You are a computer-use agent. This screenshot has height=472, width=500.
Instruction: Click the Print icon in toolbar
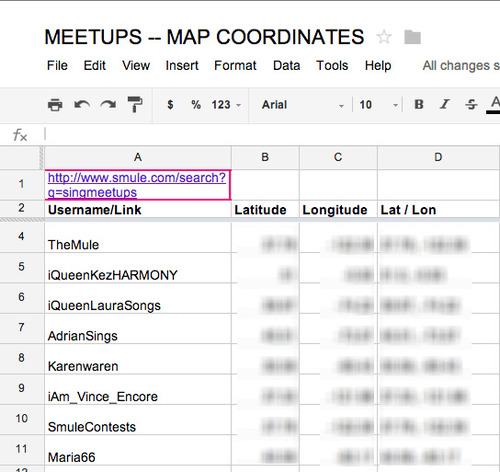tap(55, 105)
